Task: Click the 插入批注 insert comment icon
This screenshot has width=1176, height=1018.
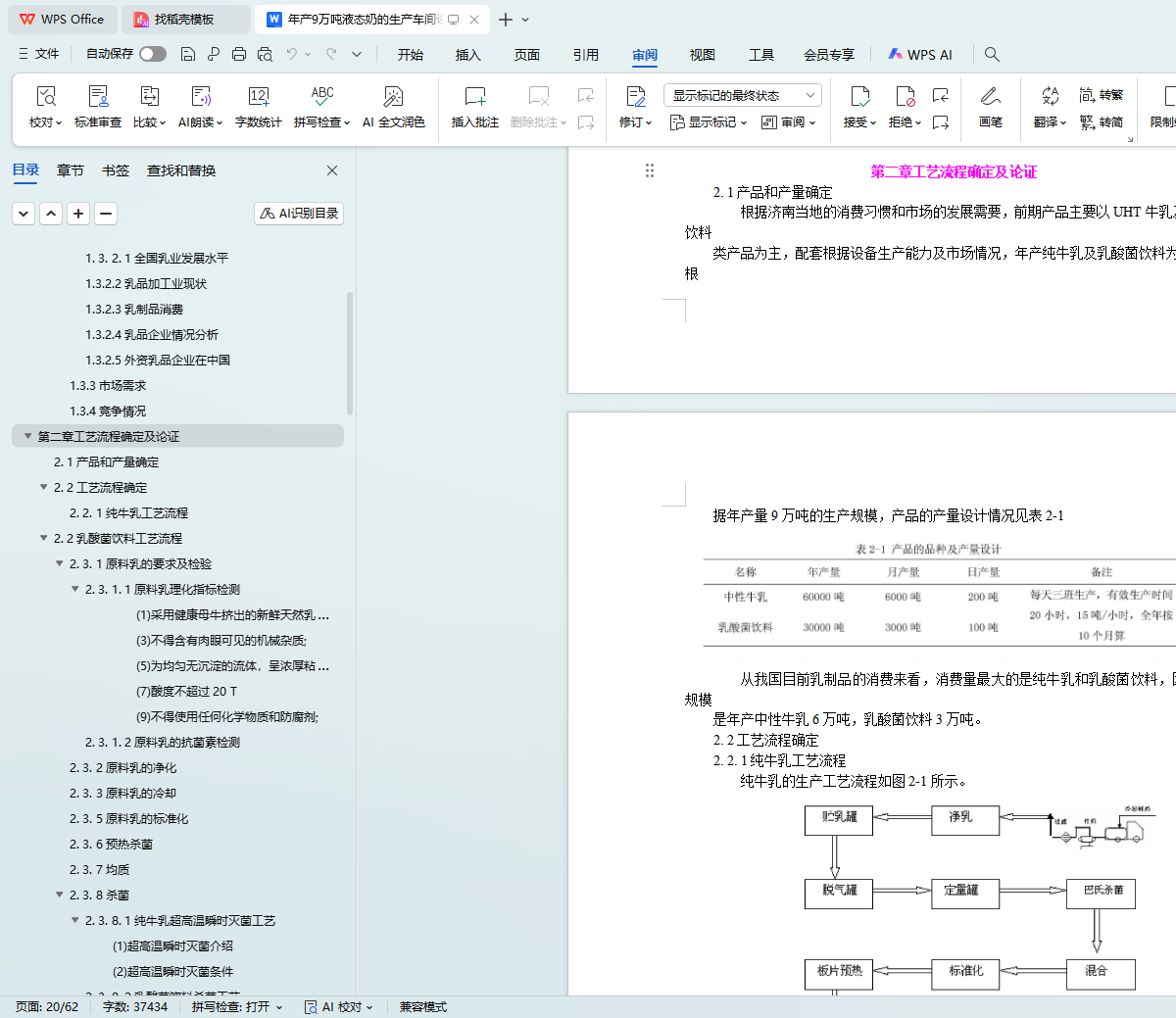Action: (474, 97)
